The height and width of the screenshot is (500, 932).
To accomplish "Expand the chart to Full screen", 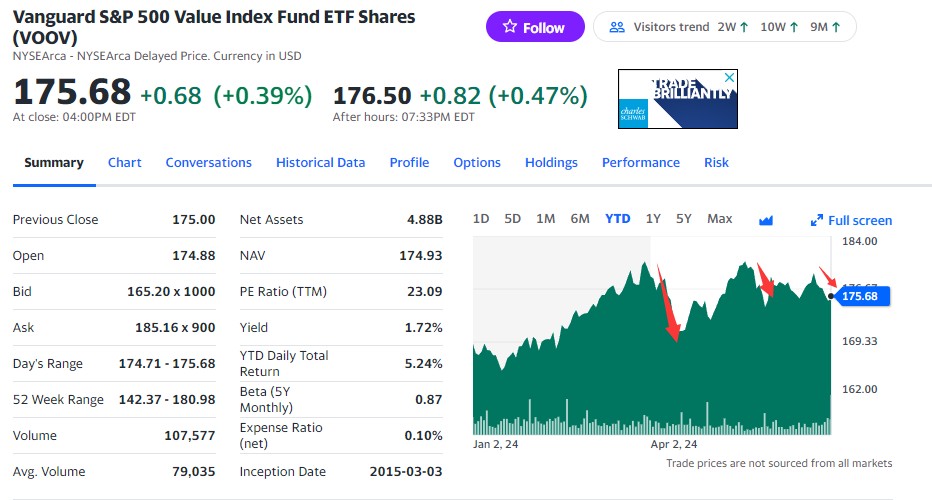I will coord(851,220).
